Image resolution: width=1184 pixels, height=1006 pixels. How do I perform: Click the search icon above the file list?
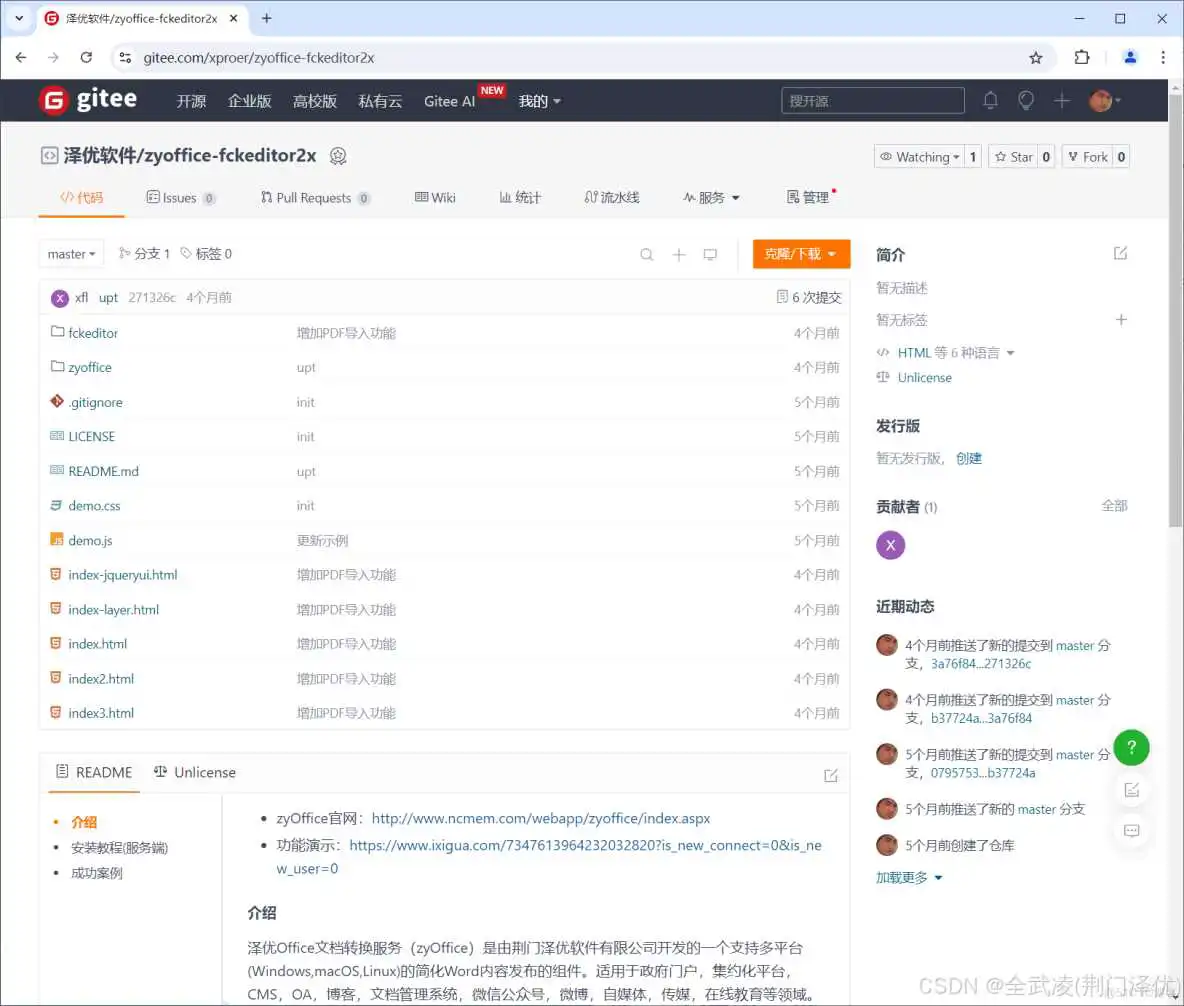(647, 254)
